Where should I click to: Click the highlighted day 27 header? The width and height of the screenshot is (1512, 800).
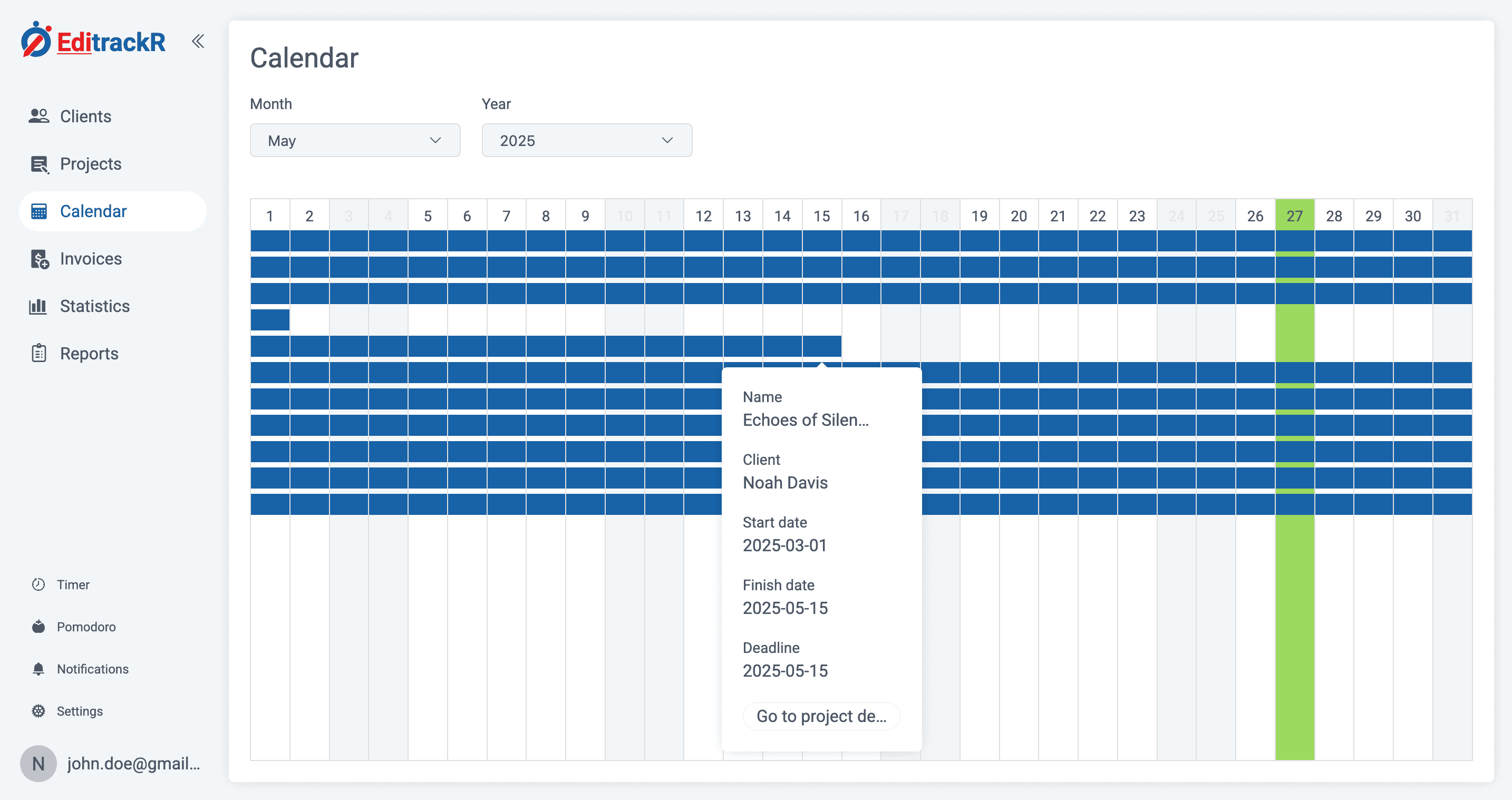pos(1294,216)
